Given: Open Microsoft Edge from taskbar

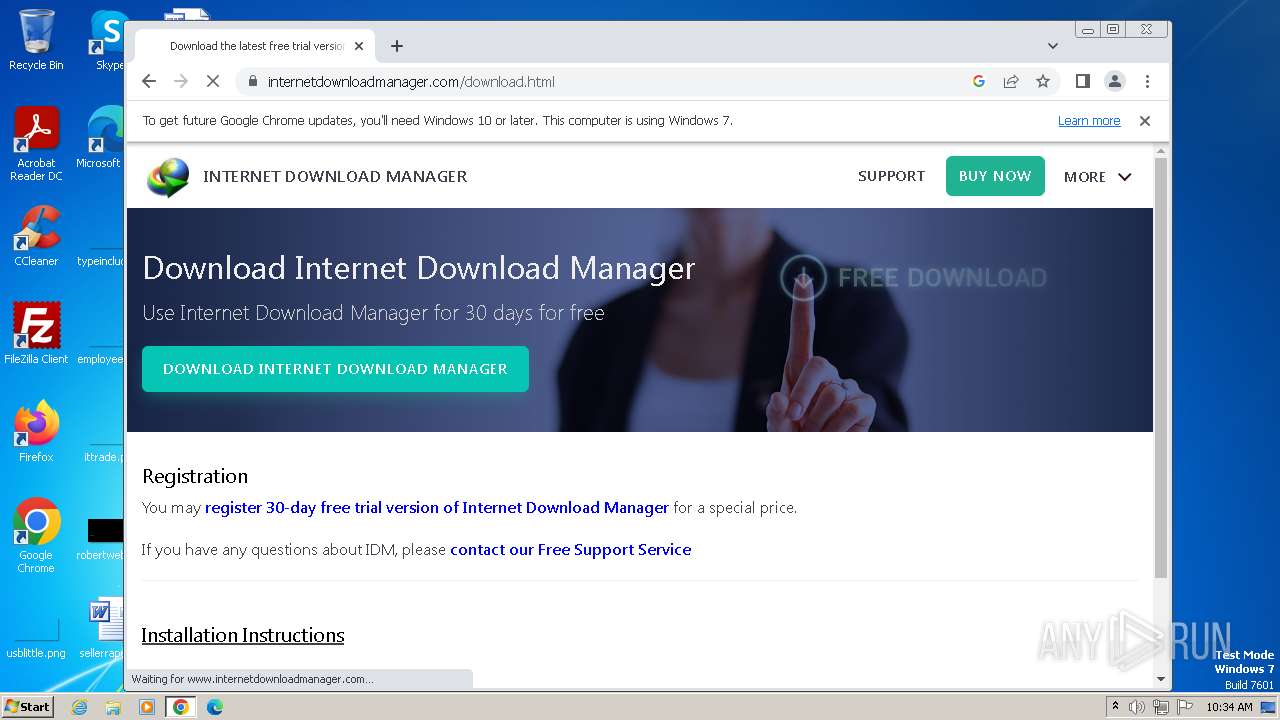Looking at the screenshot, I should [x=215, y=707].
